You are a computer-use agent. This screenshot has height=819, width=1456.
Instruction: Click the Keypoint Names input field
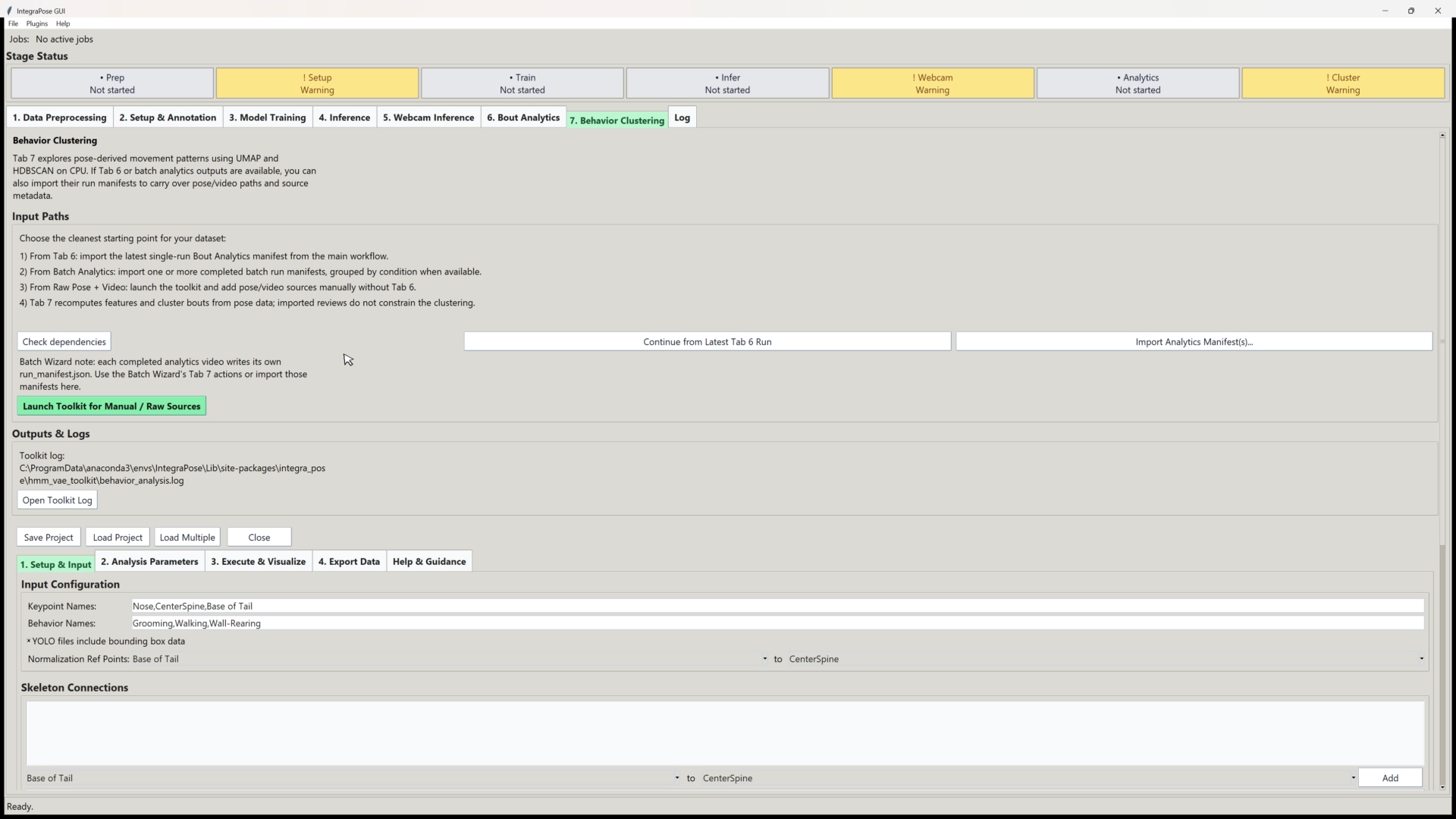(x=777, y=607)
